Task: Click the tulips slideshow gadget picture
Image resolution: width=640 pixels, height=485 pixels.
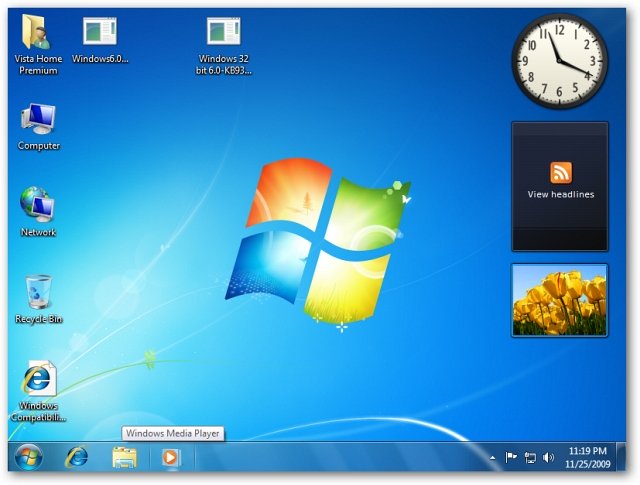Action: [560, 300]
